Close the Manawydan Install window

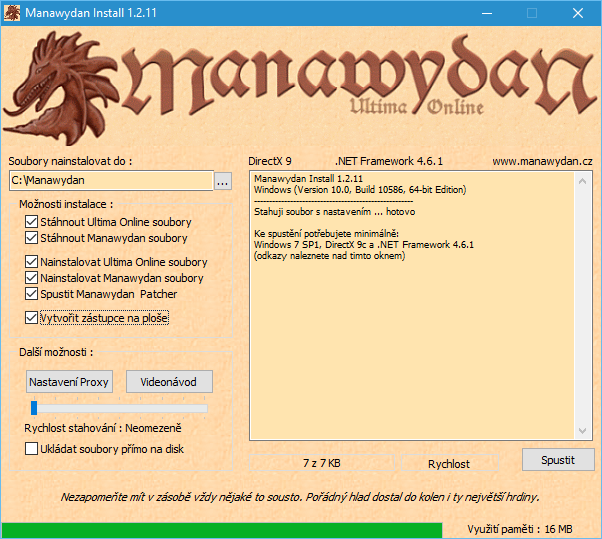coord(578,13)
